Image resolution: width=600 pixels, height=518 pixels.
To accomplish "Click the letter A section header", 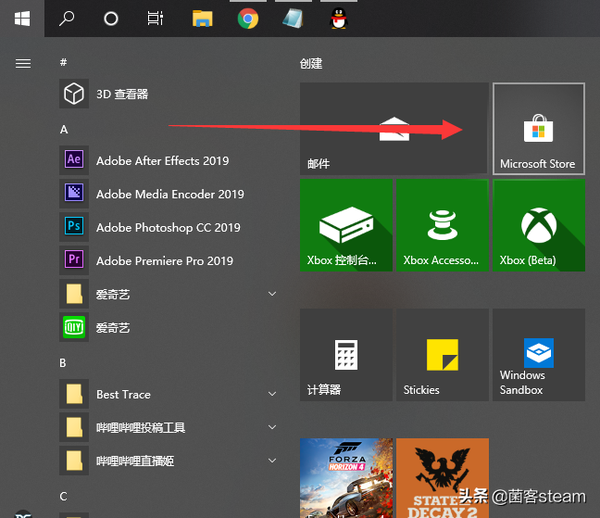I will coord(64,130).
